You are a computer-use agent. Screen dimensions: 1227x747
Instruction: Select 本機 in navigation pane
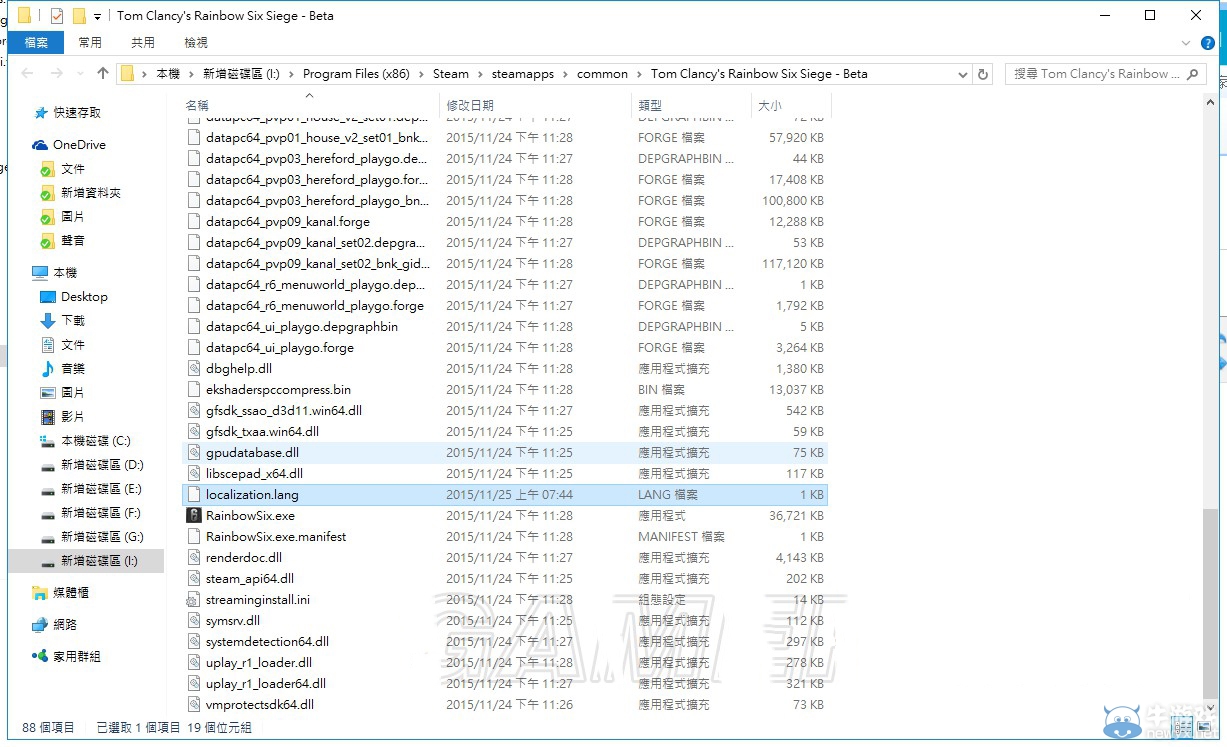click(x=64, y=273)
